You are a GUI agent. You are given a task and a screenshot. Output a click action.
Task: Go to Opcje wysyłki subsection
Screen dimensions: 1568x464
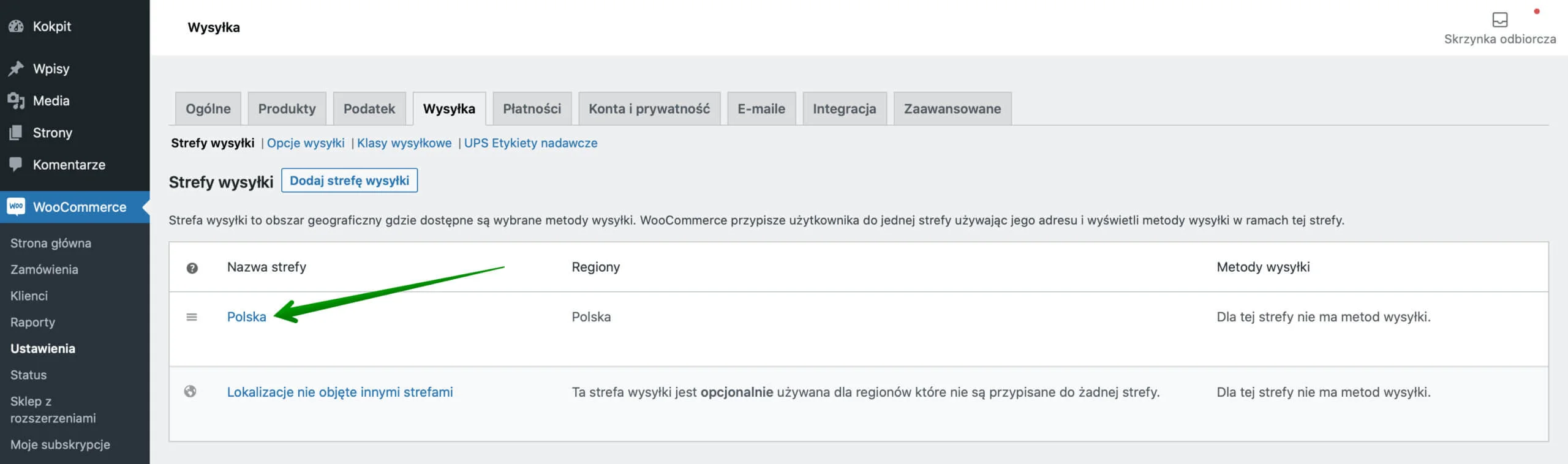[306, 143]
